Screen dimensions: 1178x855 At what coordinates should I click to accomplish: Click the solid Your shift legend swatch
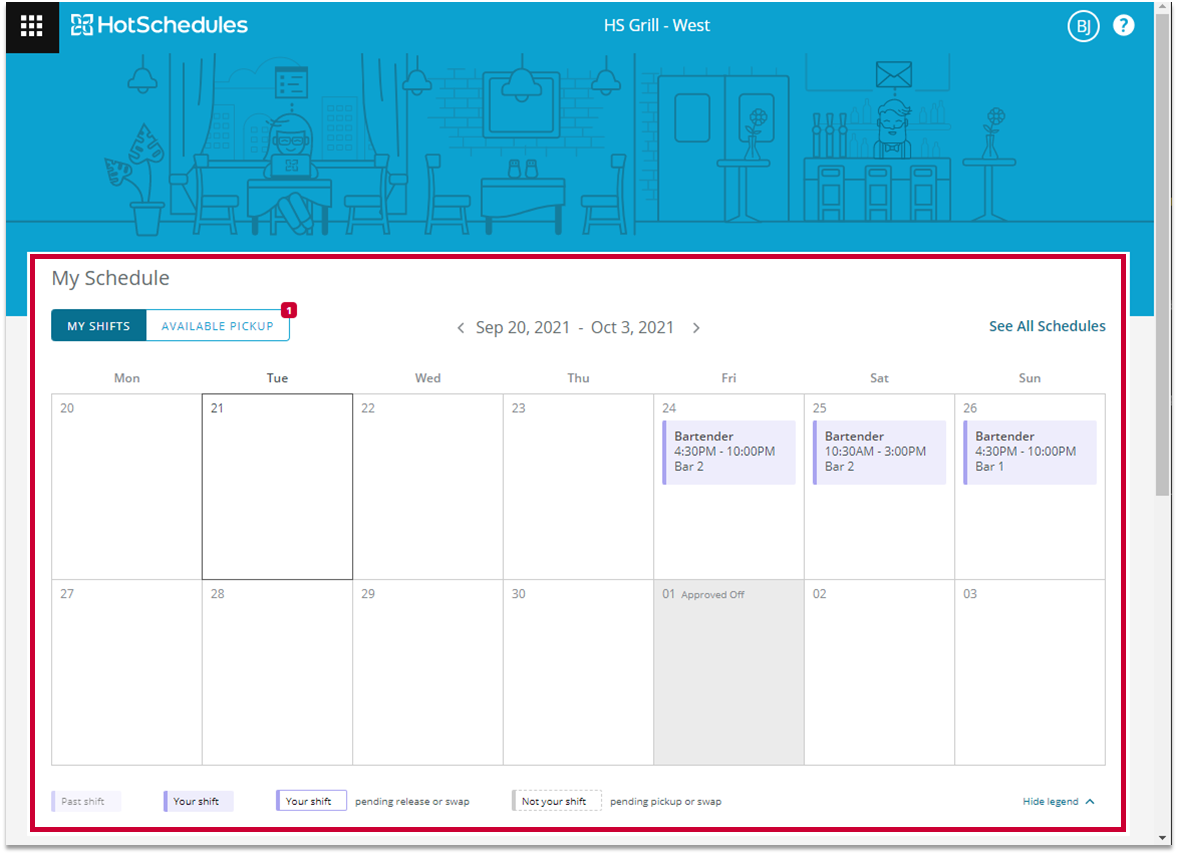point(198,802)
